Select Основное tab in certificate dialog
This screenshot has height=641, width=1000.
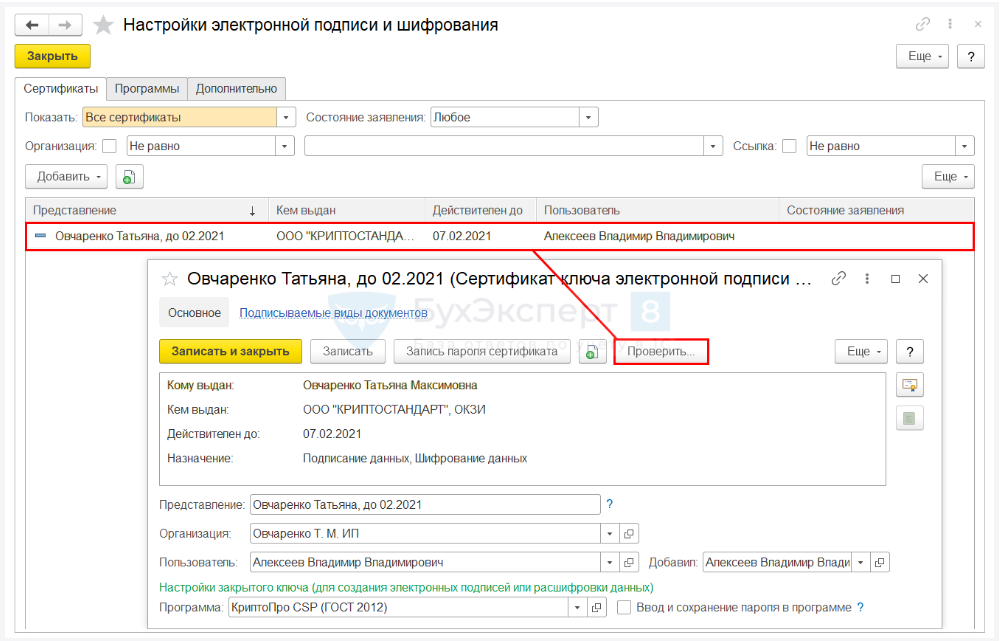pyautogui.click(x=195, y=313)
